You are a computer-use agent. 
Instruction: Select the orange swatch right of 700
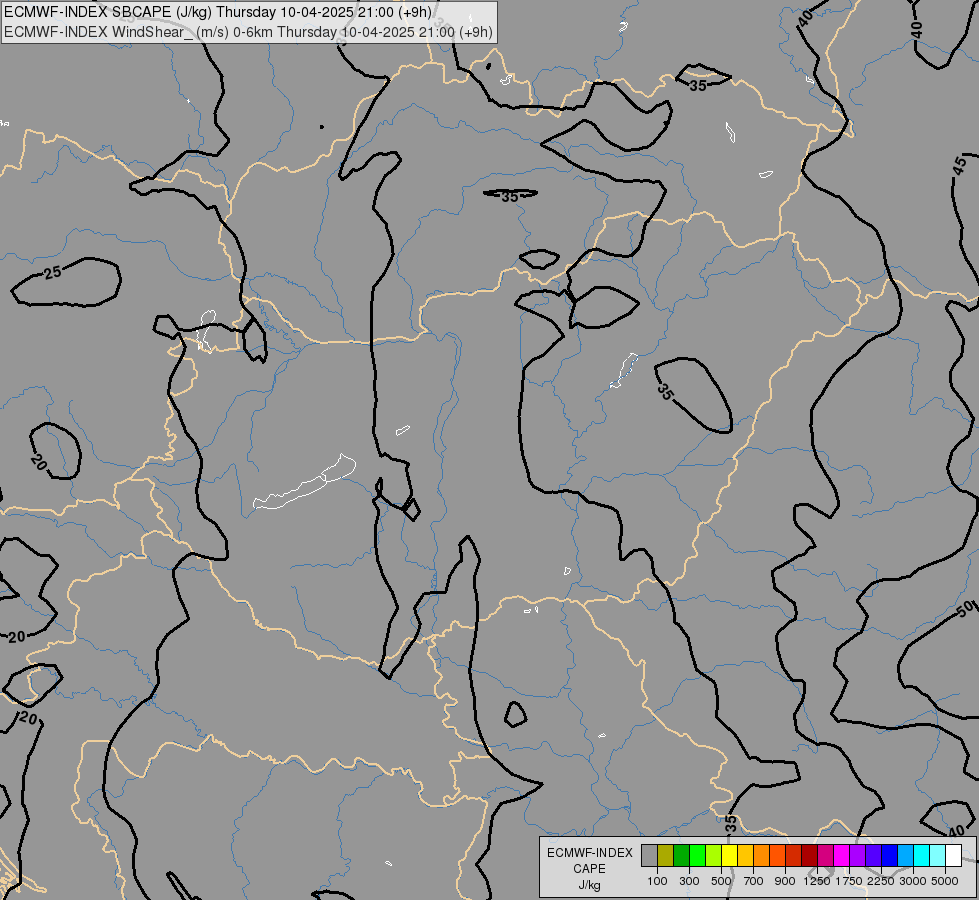[x=762, y=856]
